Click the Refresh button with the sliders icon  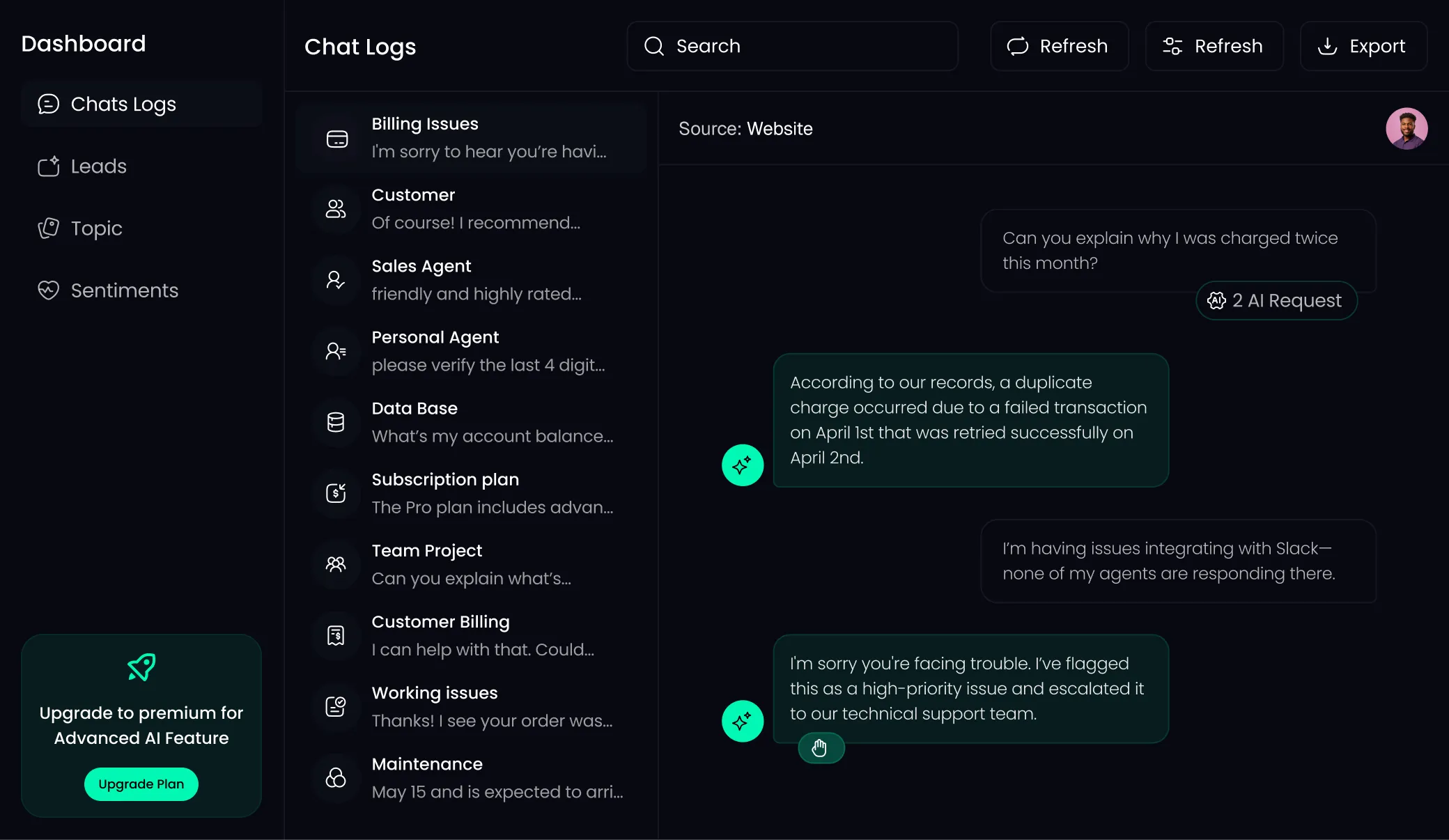coord(1214,46)
